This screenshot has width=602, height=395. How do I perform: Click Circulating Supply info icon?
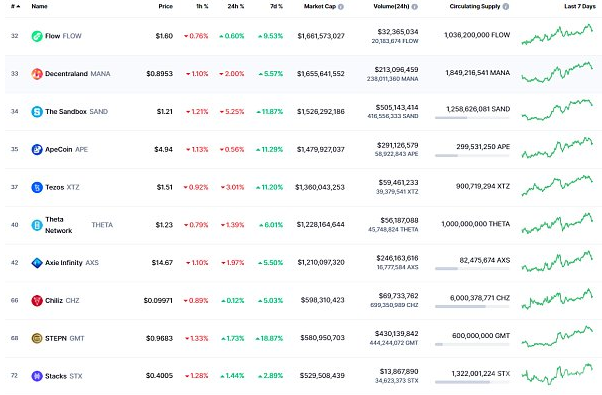pos(506,7)
